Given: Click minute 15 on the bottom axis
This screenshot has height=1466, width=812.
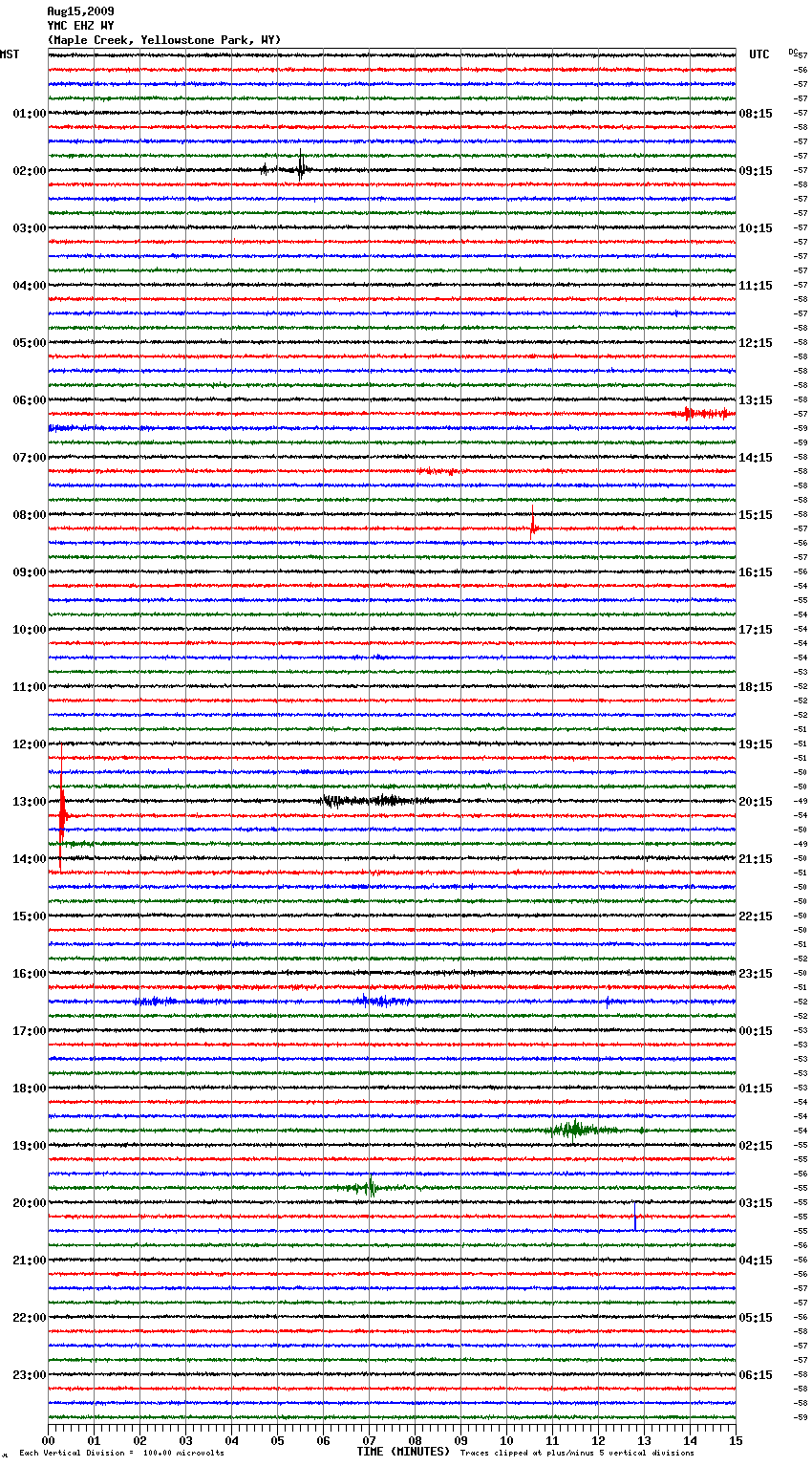Looking at the screenshot, I should click(x=736, y=1440).
